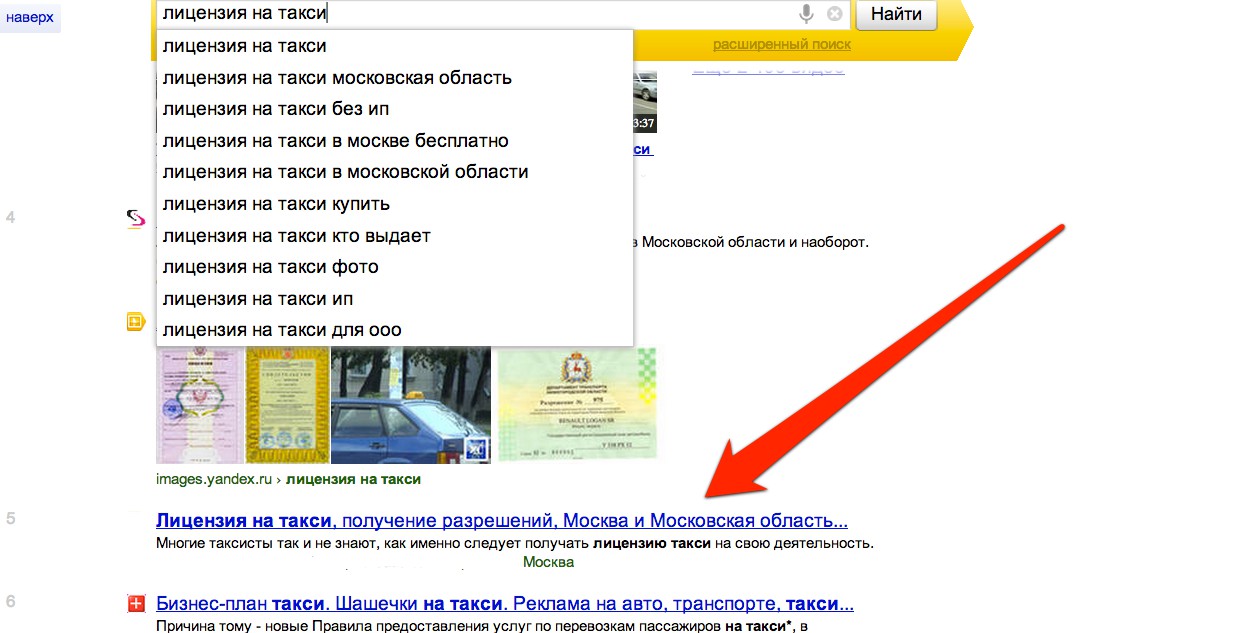1258x633 pixels.
Task: Click the microphone voice search icon
Action: point(806,14)
